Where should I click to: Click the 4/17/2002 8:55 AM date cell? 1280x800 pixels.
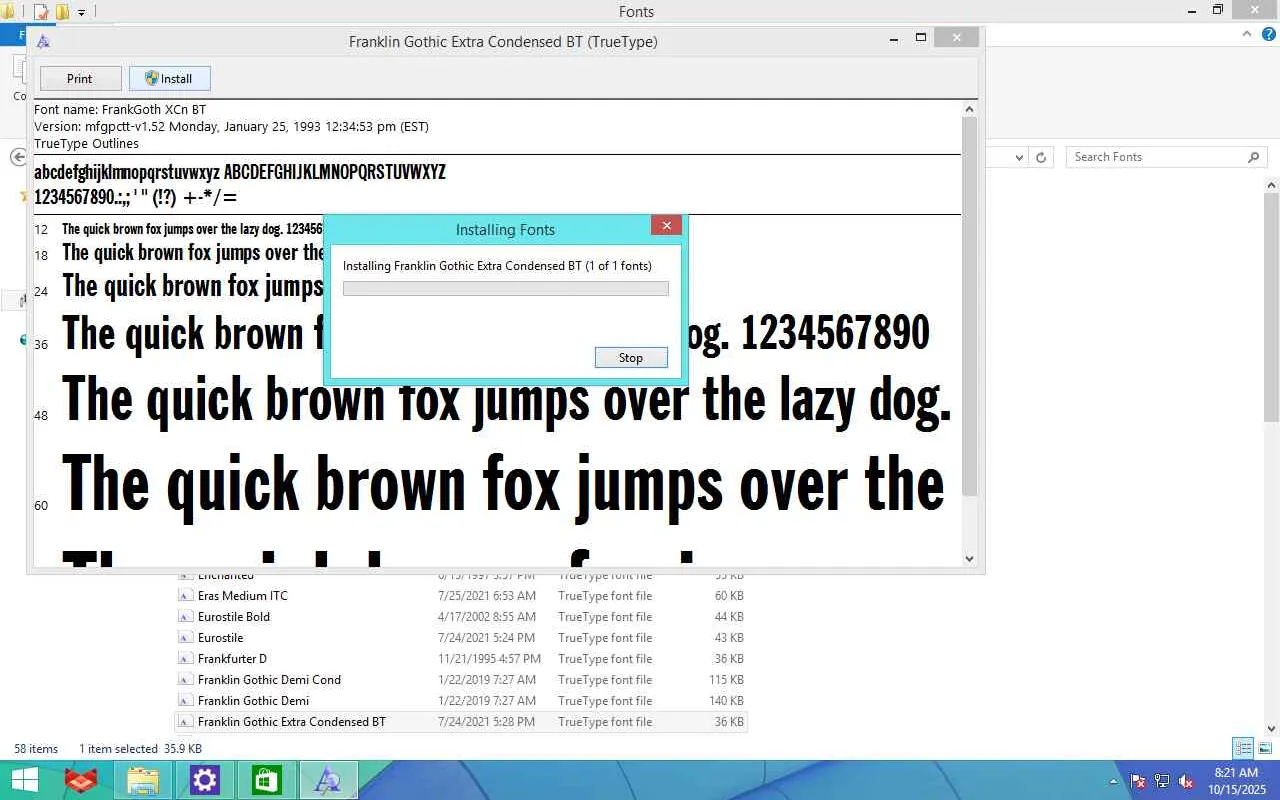[487, 617]
